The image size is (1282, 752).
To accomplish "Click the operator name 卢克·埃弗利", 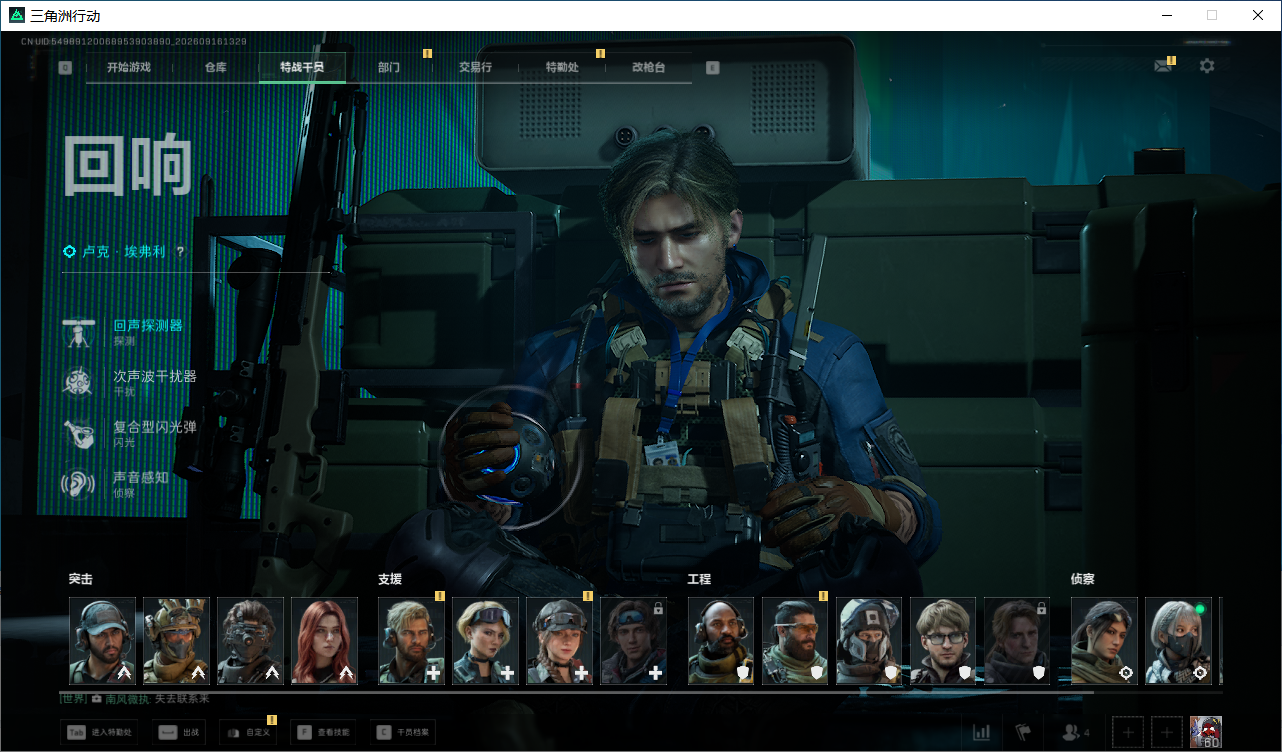I will [126, 252].
